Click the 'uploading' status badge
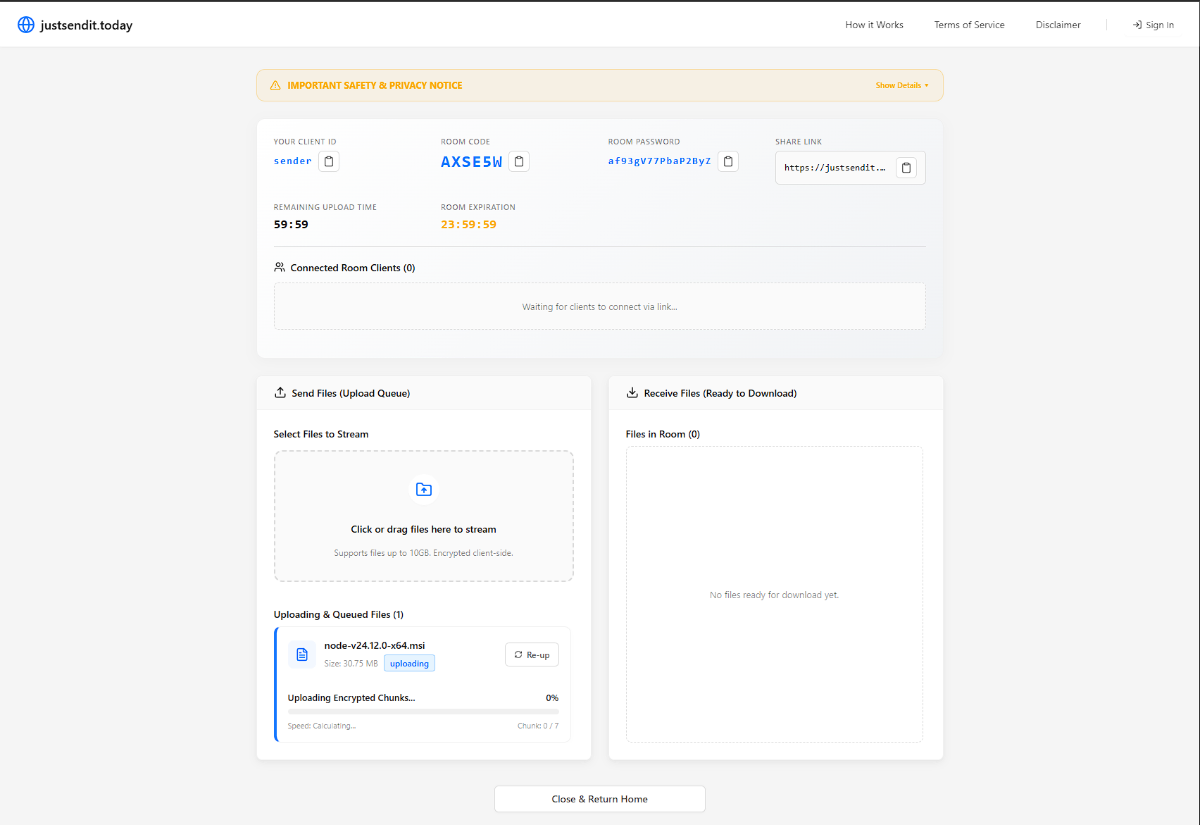The image size is (1200, 825). coord(409,663)
